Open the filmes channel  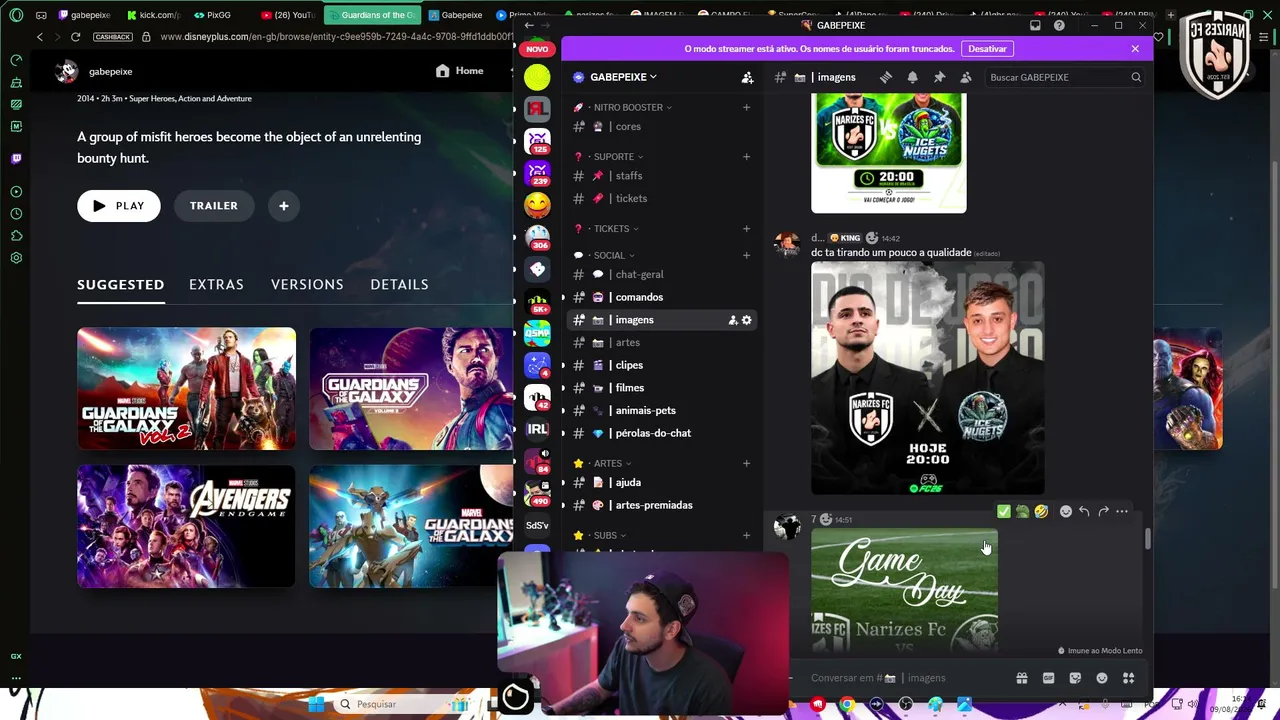click(x=662, y=388)
